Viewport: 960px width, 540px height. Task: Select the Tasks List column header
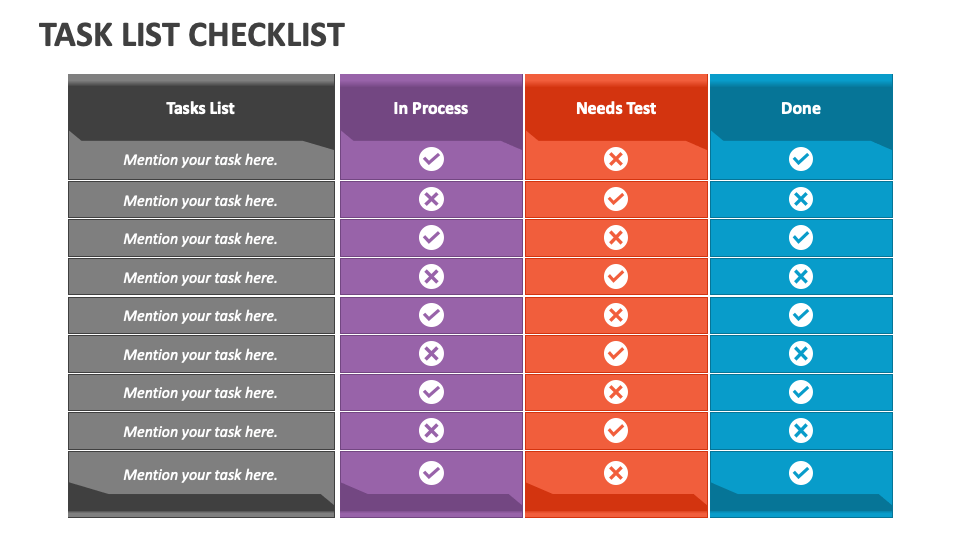(x=201, y=108)
